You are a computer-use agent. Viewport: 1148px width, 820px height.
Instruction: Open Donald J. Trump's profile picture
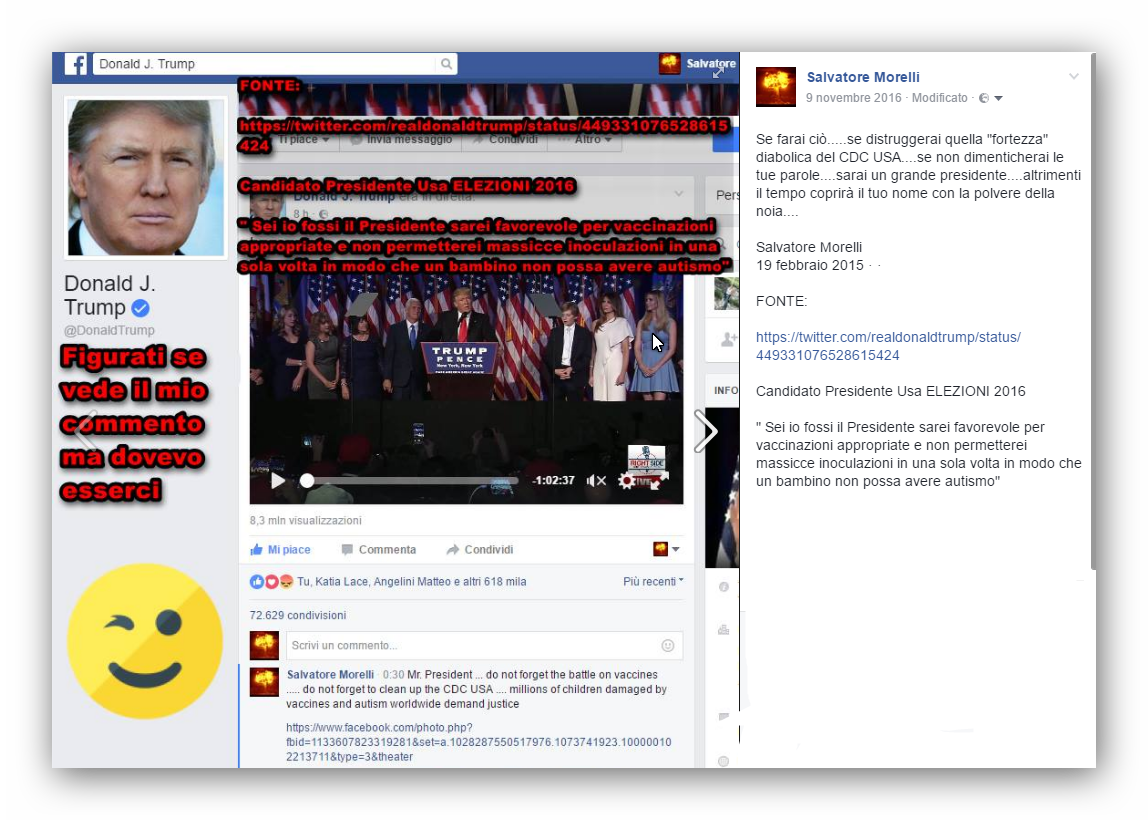(146, 177)
